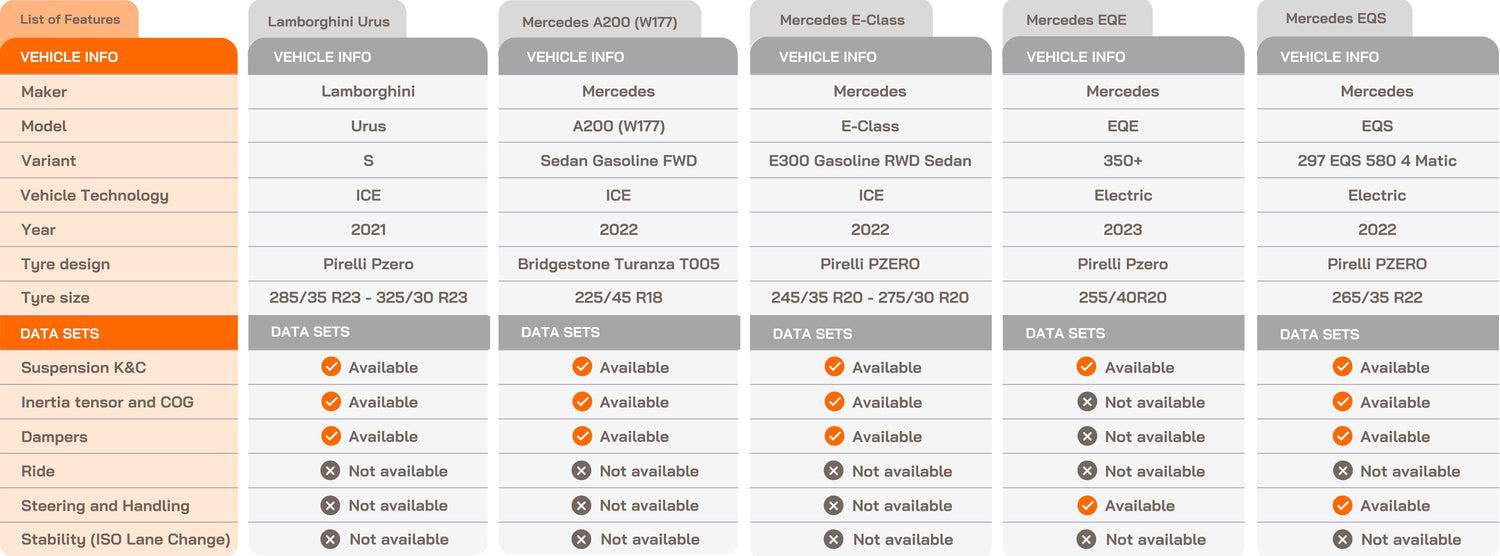The height and width of the screenshot is (556, 1500).
Task: Click Mercedes EQE Steering and Handling checkmark
Action: pos(1087,505)
